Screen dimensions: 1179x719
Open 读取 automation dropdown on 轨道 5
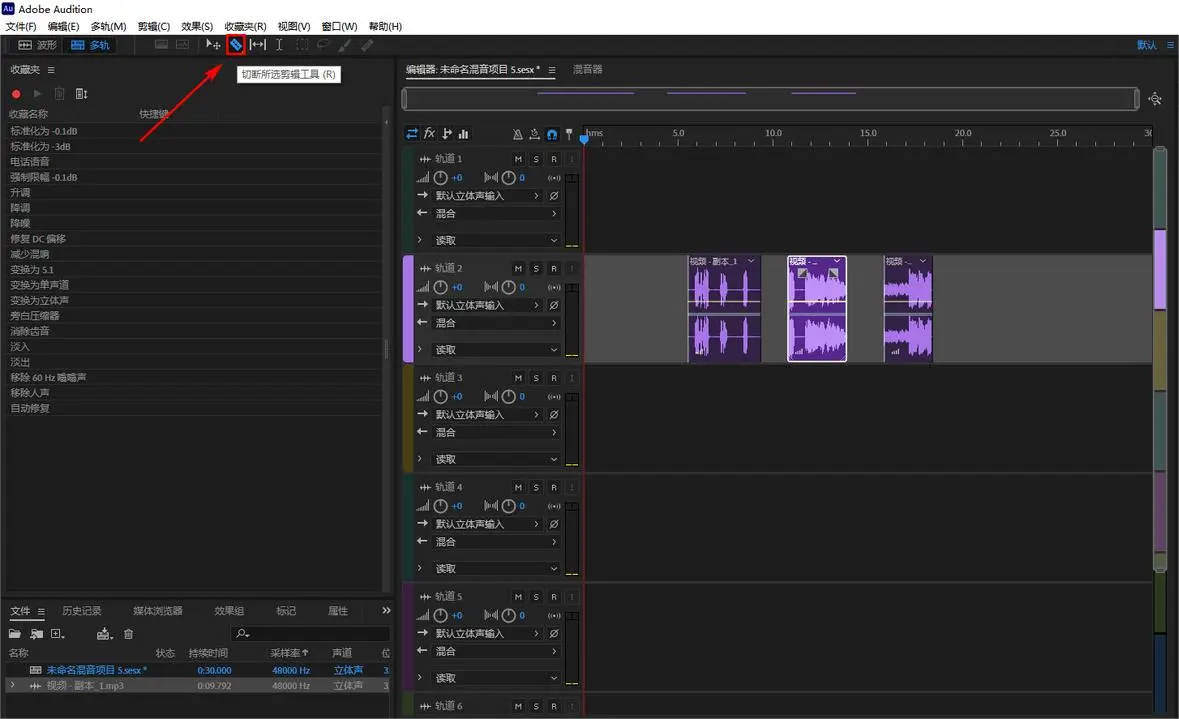pos(496,678)
